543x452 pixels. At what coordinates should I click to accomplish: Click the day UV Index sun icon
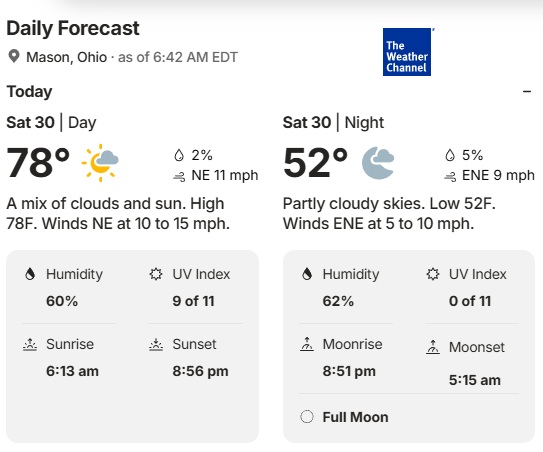(156, 274)
